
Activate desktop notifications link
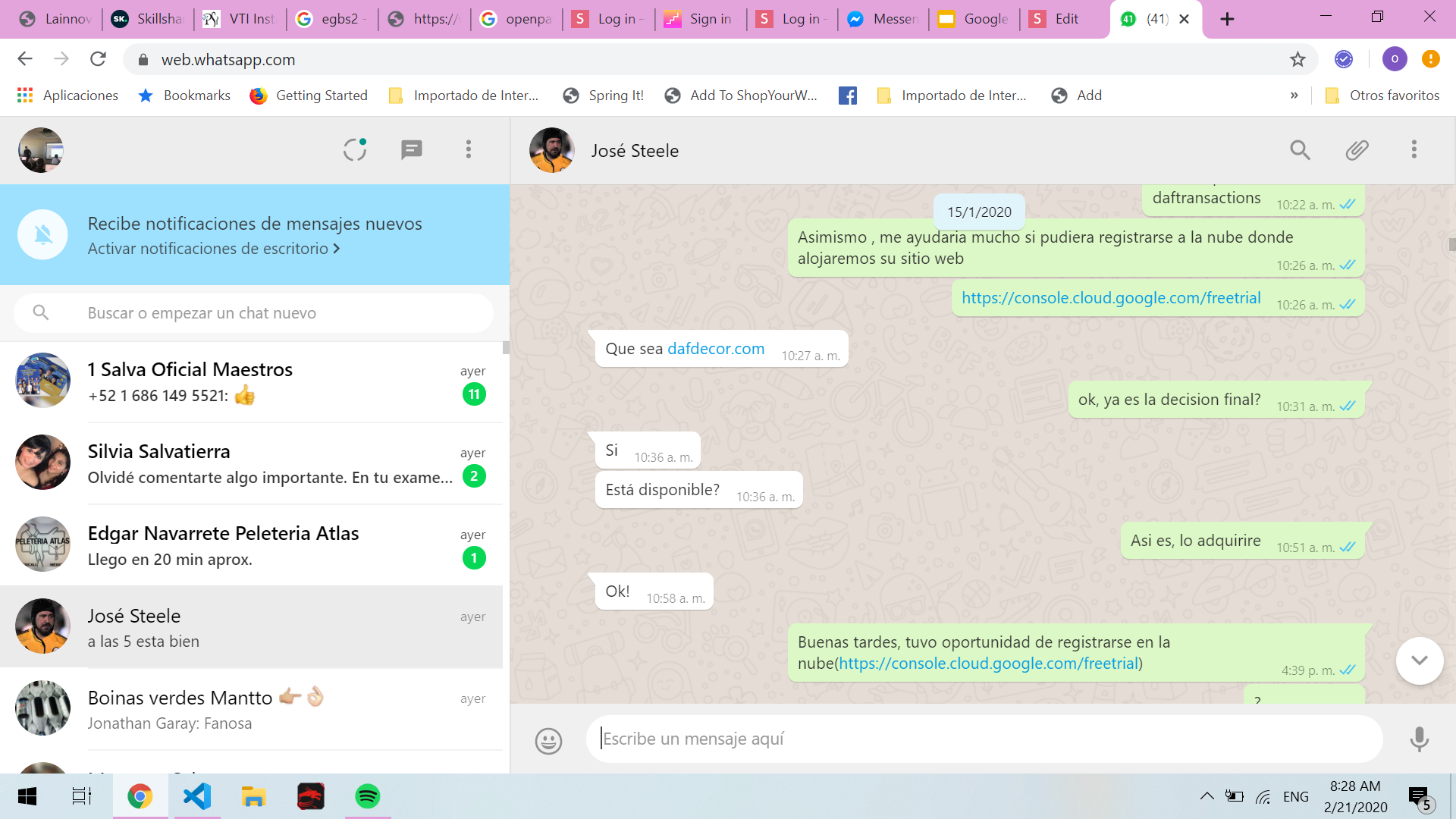[x=213, y=249]
